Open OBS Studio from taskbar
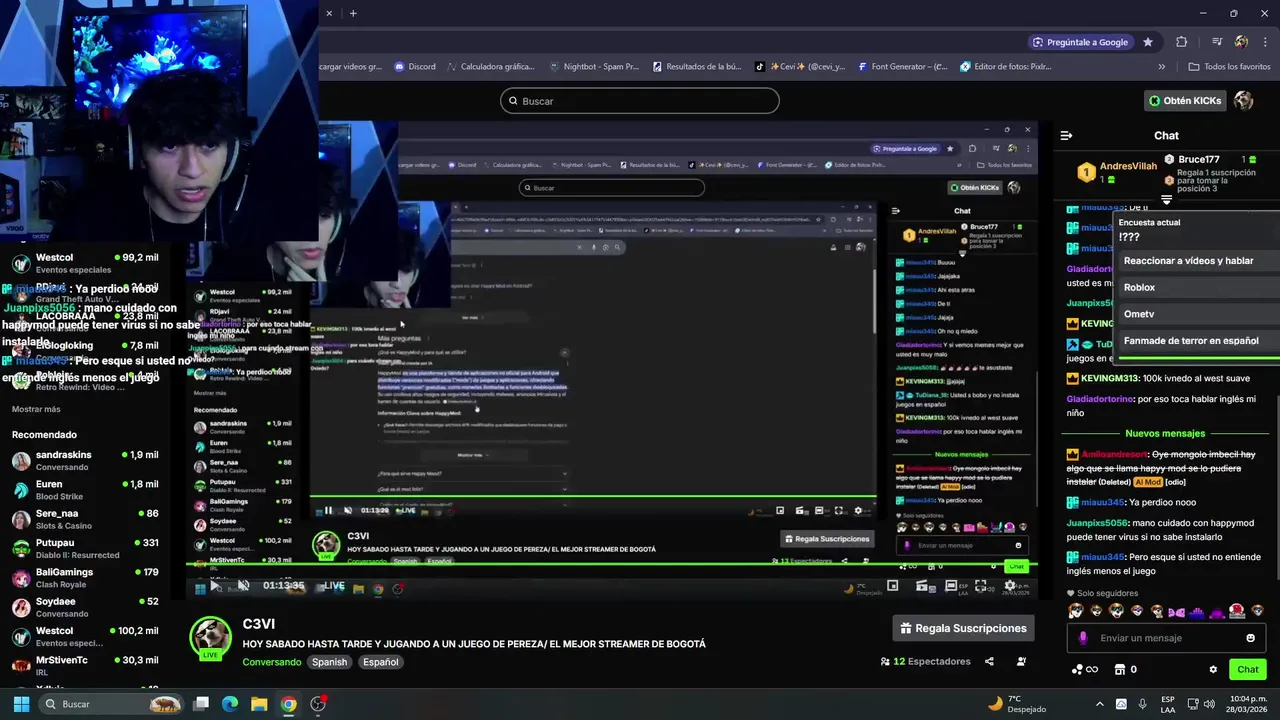Image resolution: width=1280 pixels, height=720 pixels. pos(318,704)
